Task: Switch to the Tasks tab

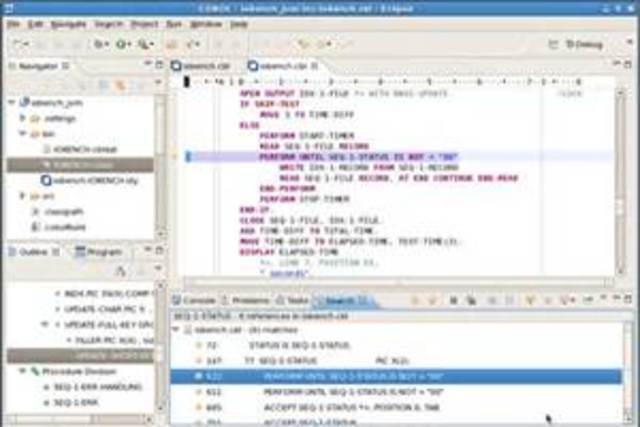Action: [293, 301]
